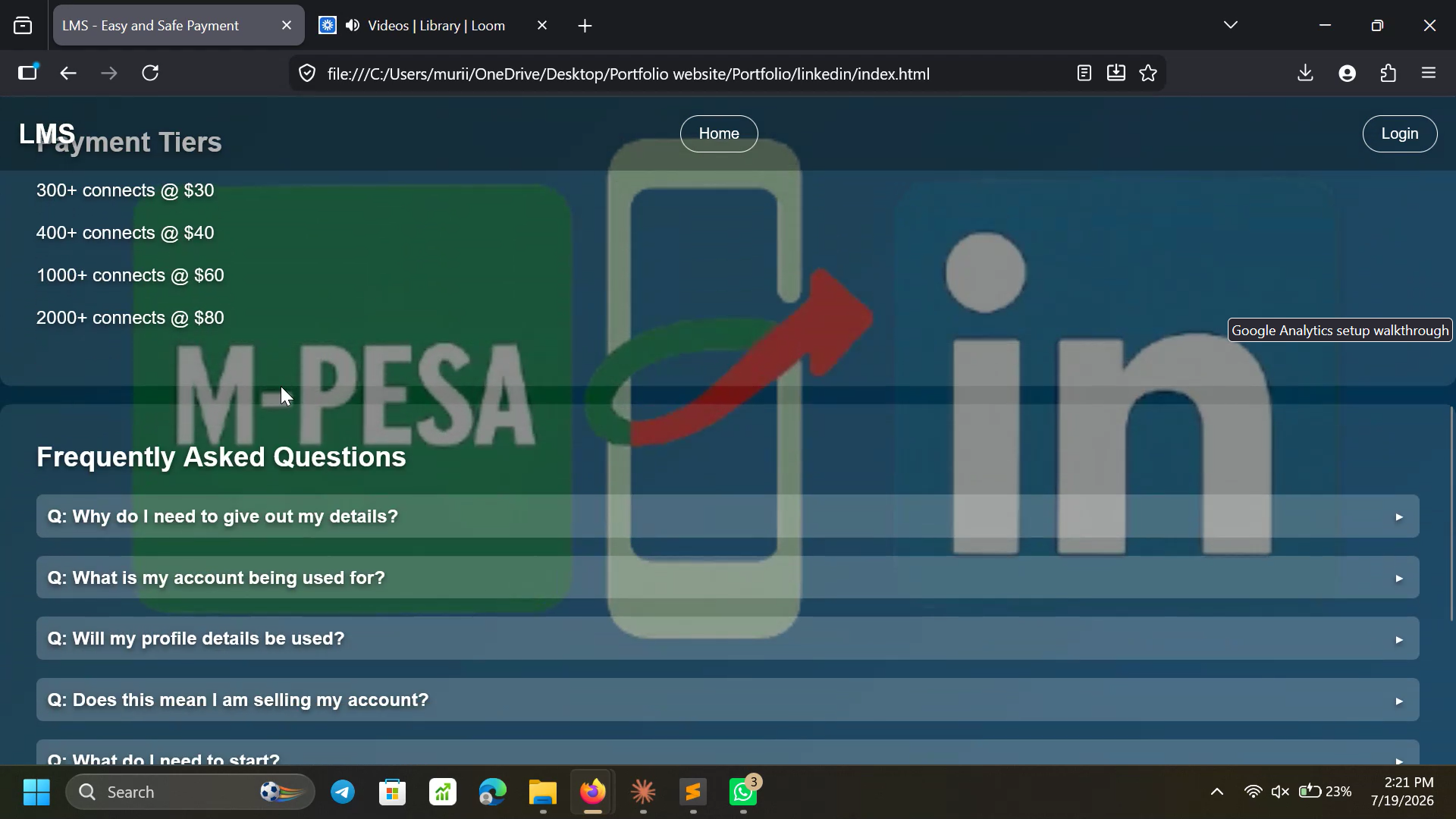The width and height of the screenshot is (1456, 819).
Task: Open the Firefox application menu
Action: [x=1429, y=73]
